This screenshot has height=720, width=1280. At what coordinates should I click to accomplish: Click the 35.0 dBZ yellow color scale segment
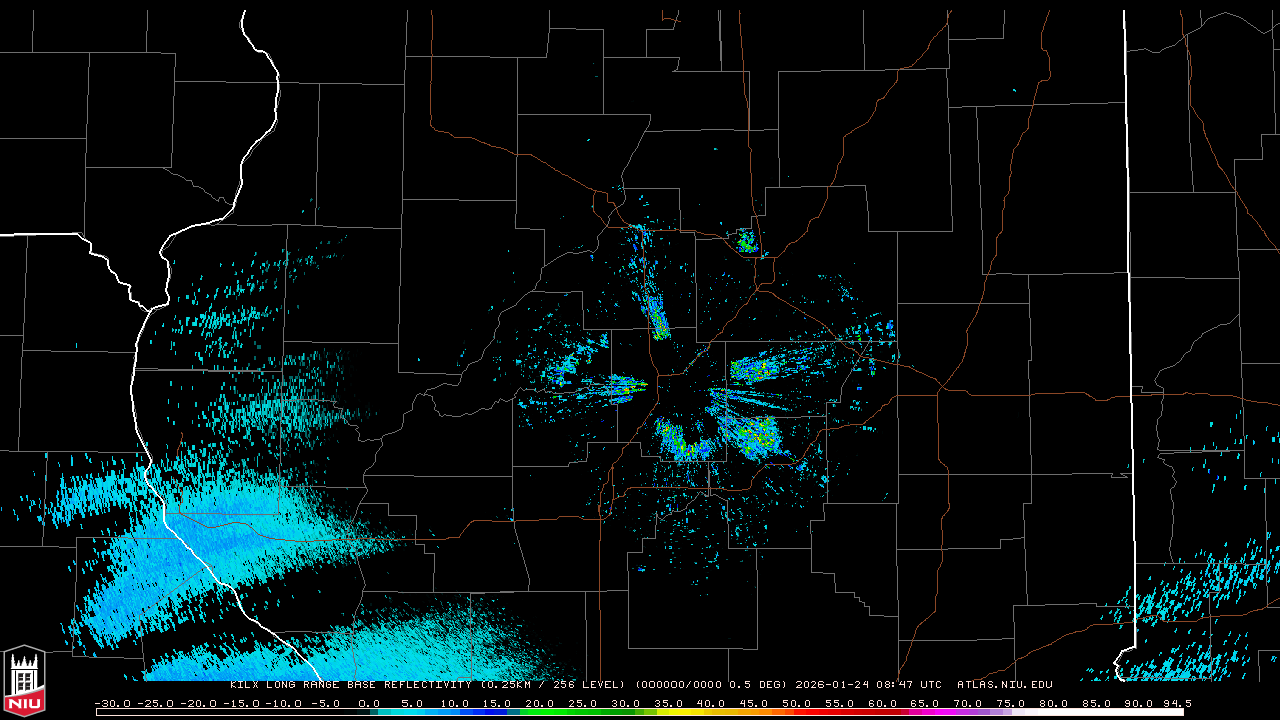point(669,712)
